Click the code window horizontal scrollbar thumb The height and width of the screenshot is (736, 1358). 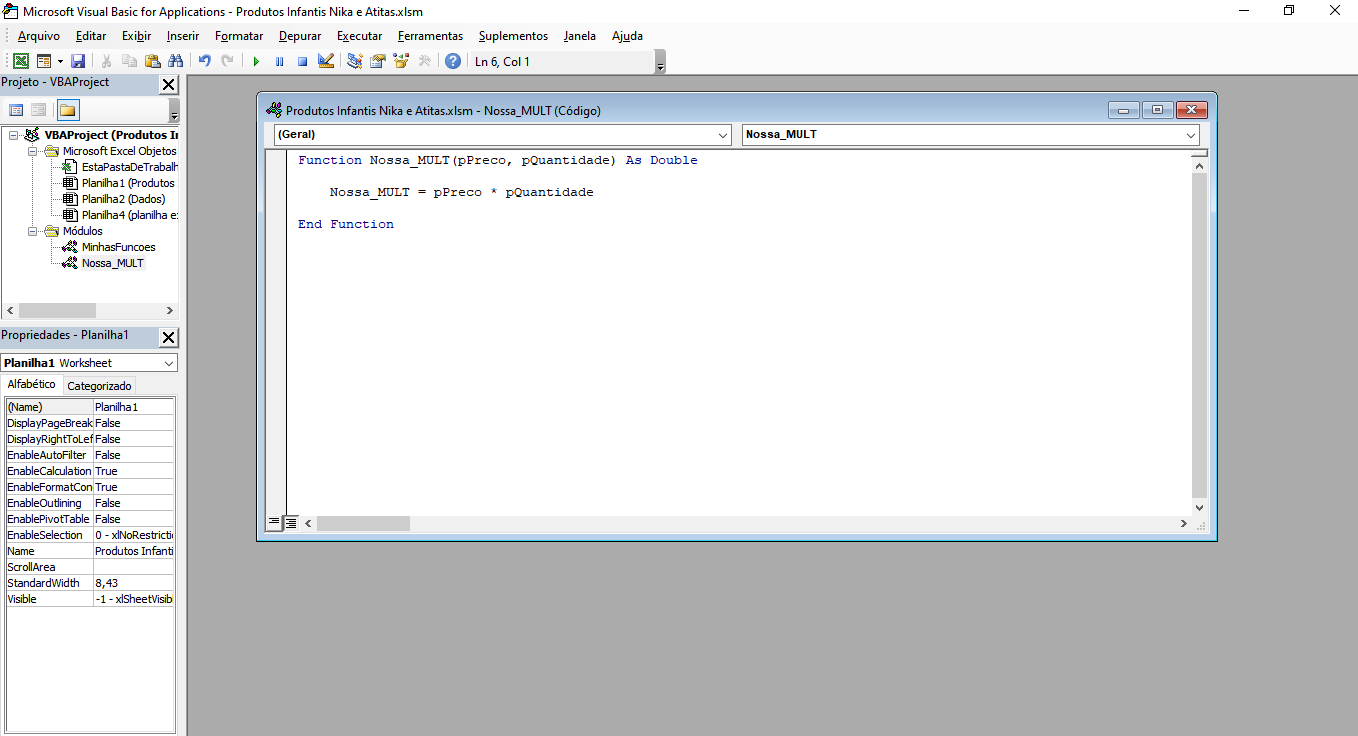pos(363,524)
